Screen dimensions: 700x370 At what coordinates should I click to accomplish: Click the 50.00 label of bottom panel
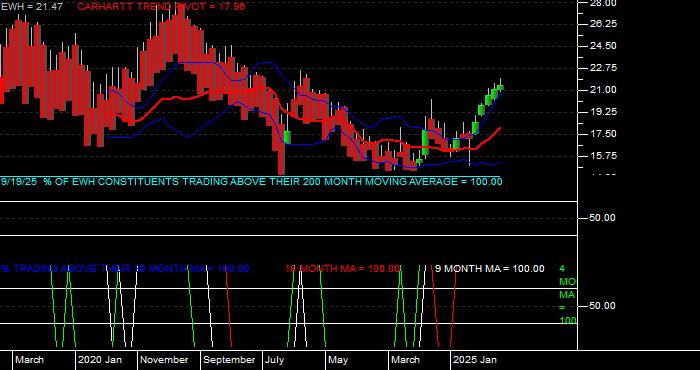click(603, 306)
